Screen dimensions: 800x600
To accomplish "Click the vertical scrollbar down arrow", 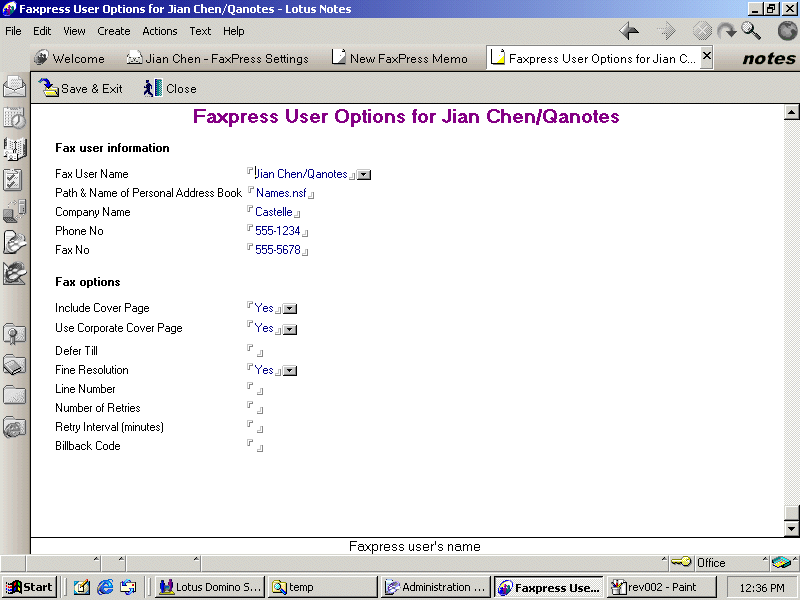I will (x=791, y=528).
